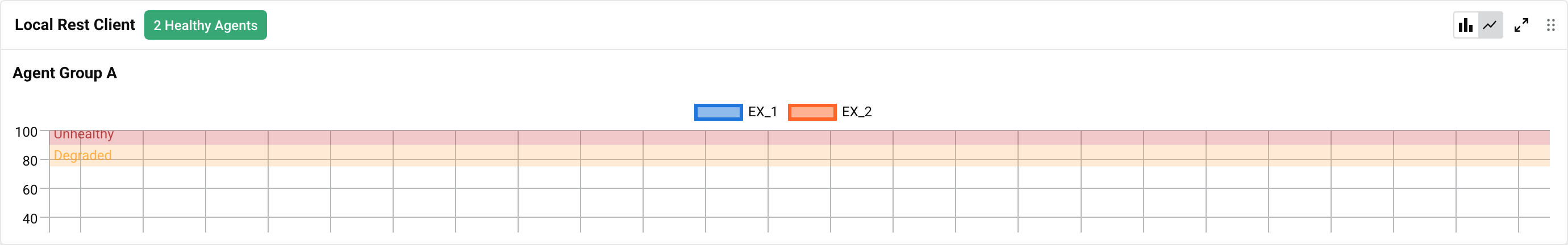Click the 80 y-axis tick label
Image resolution: width=1568 pixels, height=245 pixels.
(x=30, y=161)
